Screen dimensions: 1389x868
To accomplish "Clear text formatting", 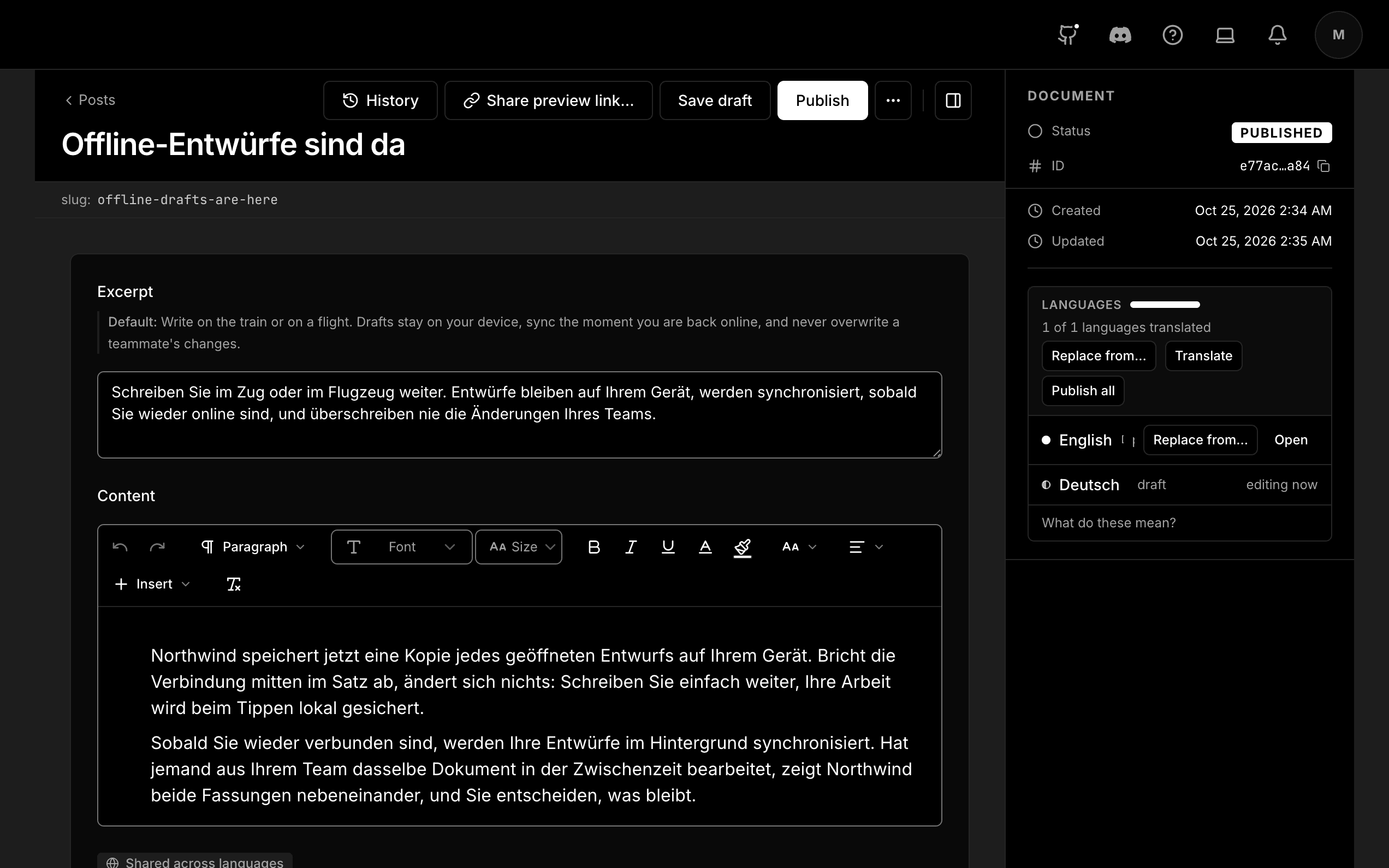I will (x=234, y=585).
